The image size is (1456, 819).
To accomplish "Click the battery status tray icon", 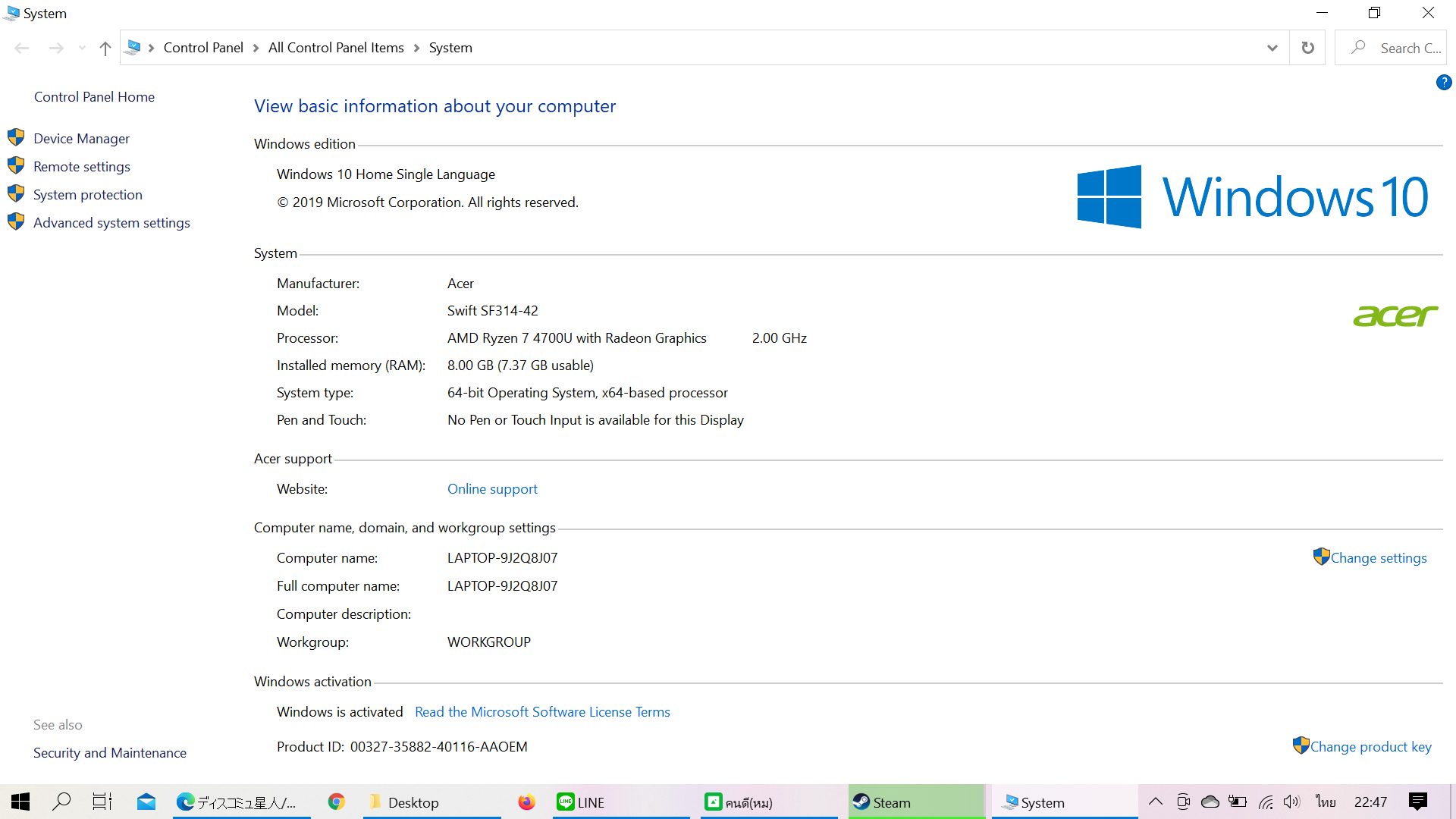I will [x=1238, y=802].
